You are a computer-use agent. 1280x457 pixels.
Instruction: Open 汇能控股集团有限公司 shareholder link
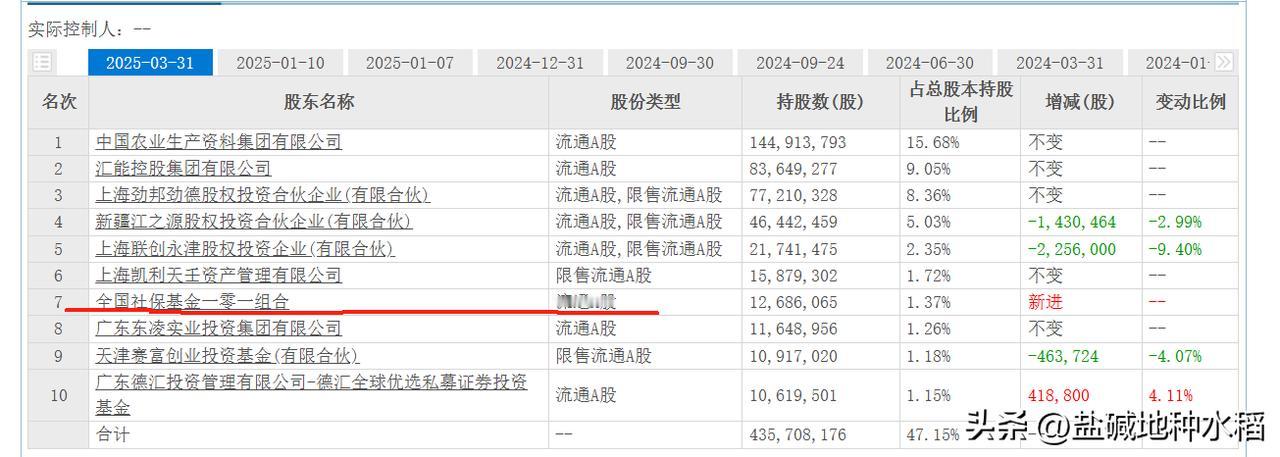183,168
